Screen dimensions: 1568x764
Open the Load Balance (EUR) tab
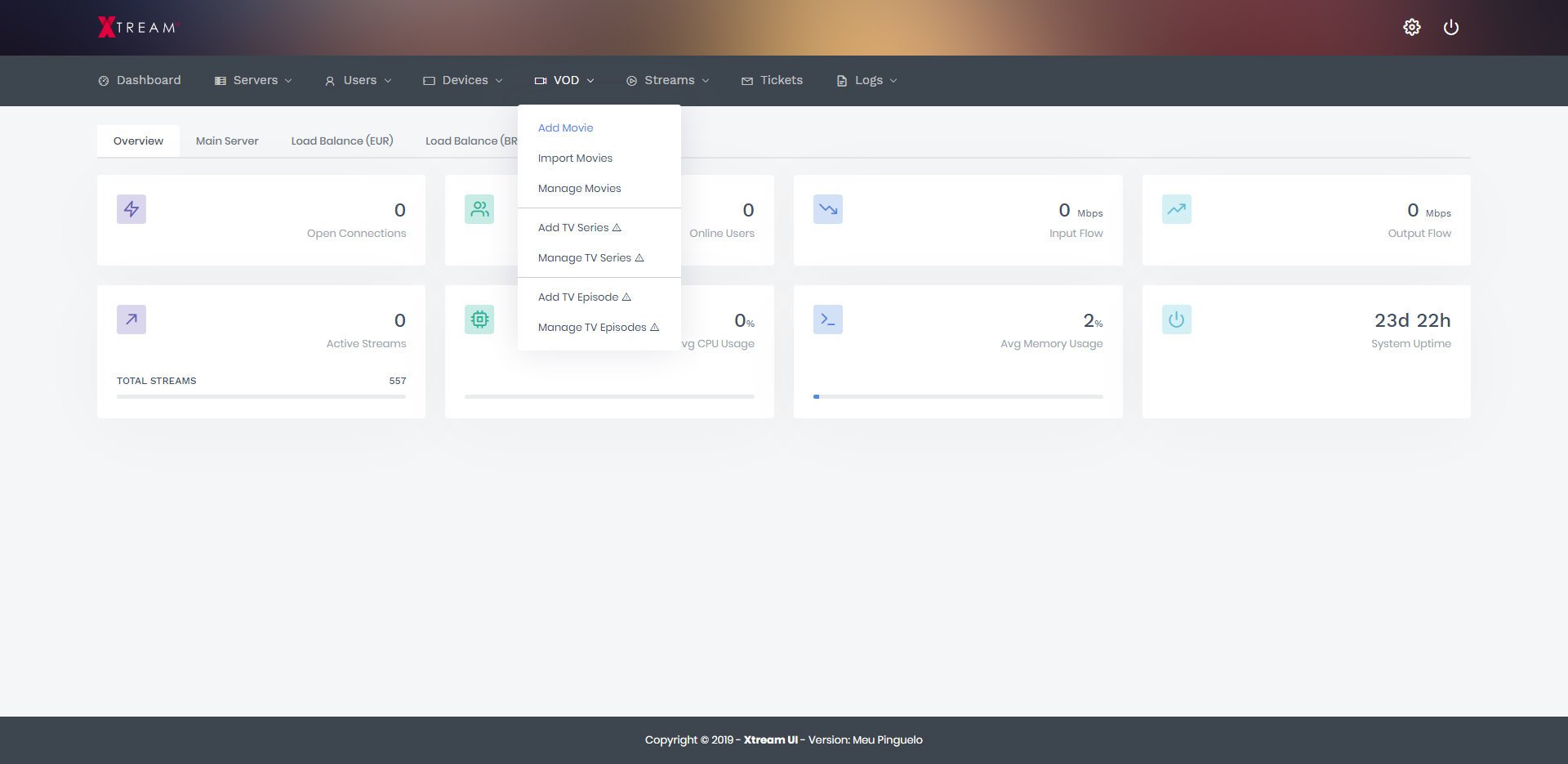click(342, 141)
